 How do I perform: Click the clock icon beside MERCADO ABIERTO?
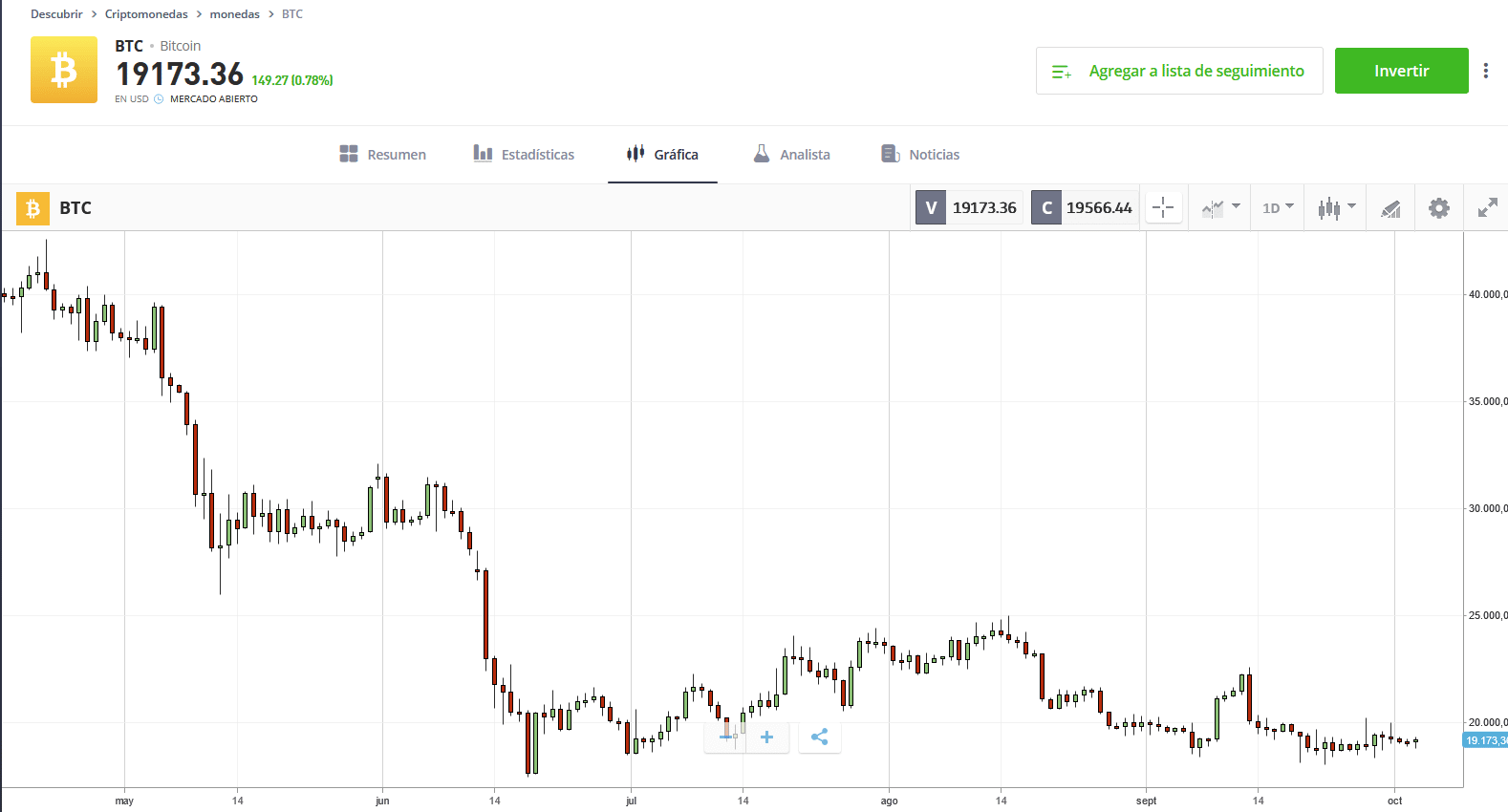click(x=159, y=99)
